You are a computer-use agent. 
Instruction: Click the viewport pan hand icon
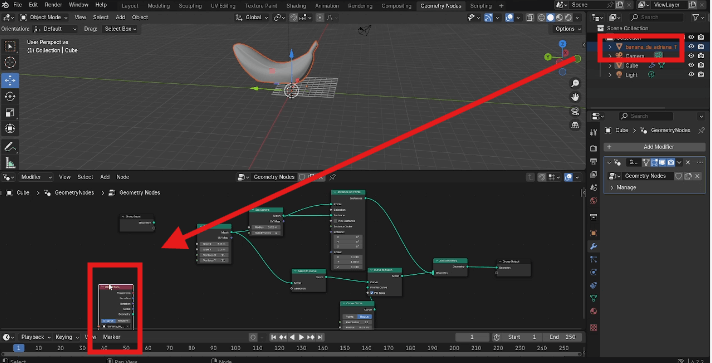[x=575, y=97]
